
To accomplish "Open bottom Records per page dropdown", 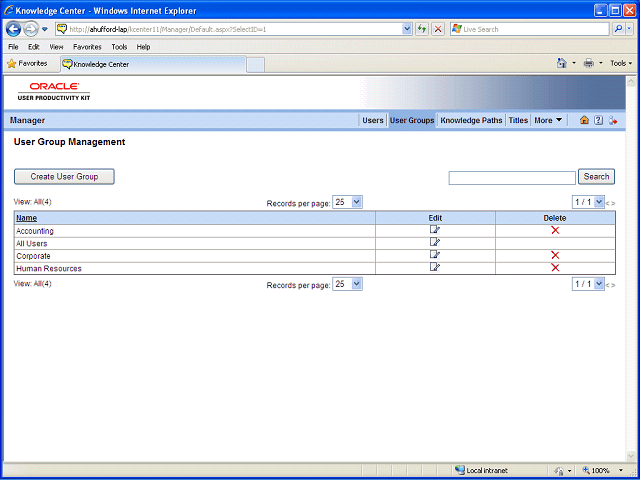I will click(x=347, y=284).
